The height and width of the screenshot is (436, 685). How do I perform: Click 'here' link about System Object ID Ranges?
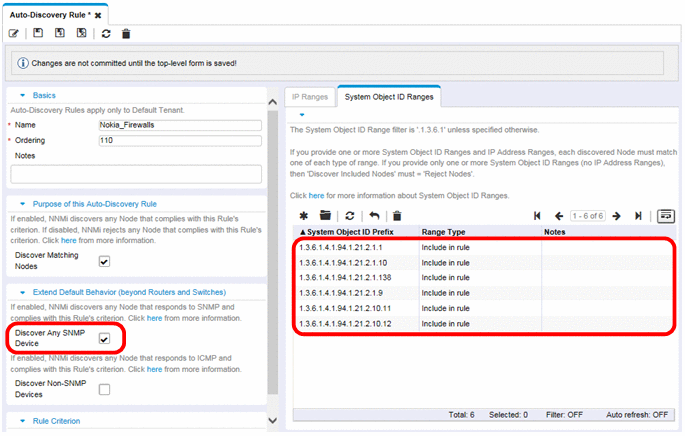315,195
